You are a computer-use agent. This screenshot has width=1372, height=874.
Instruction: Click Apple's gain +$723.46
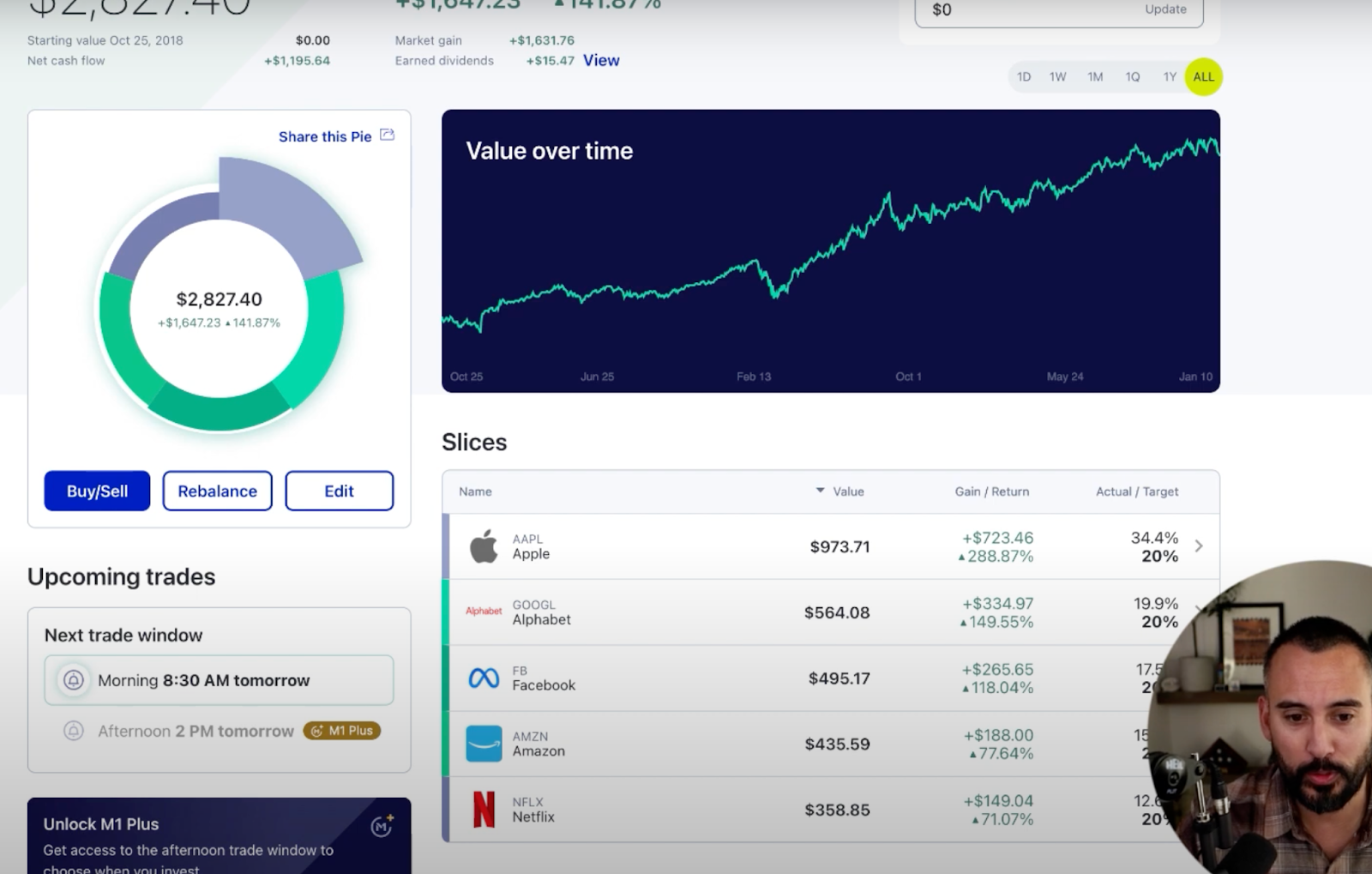click(x=997, y=538)
